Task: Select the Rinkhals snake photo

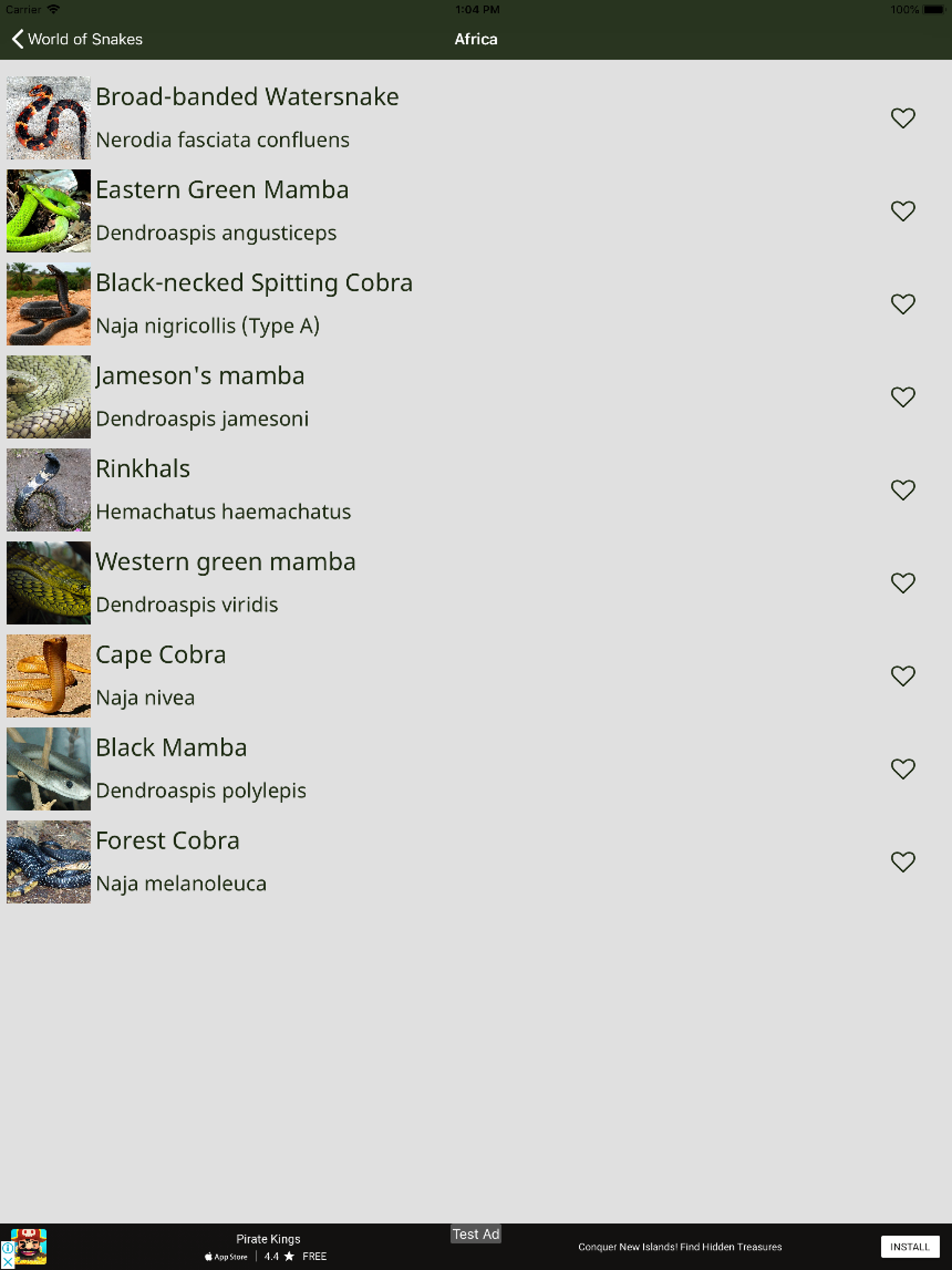Action: click(x=49, y=490)
